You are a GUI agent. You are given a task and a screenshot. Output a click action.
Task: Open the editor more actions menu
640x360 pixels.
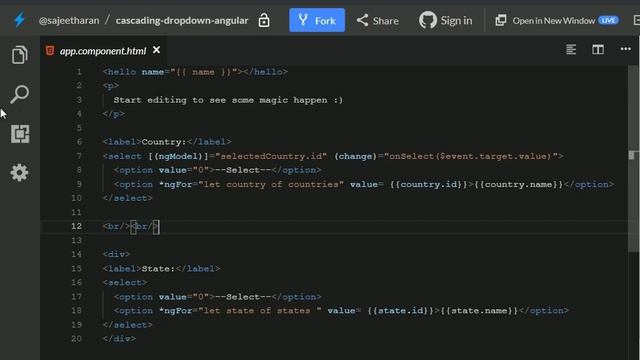(625, 49)
